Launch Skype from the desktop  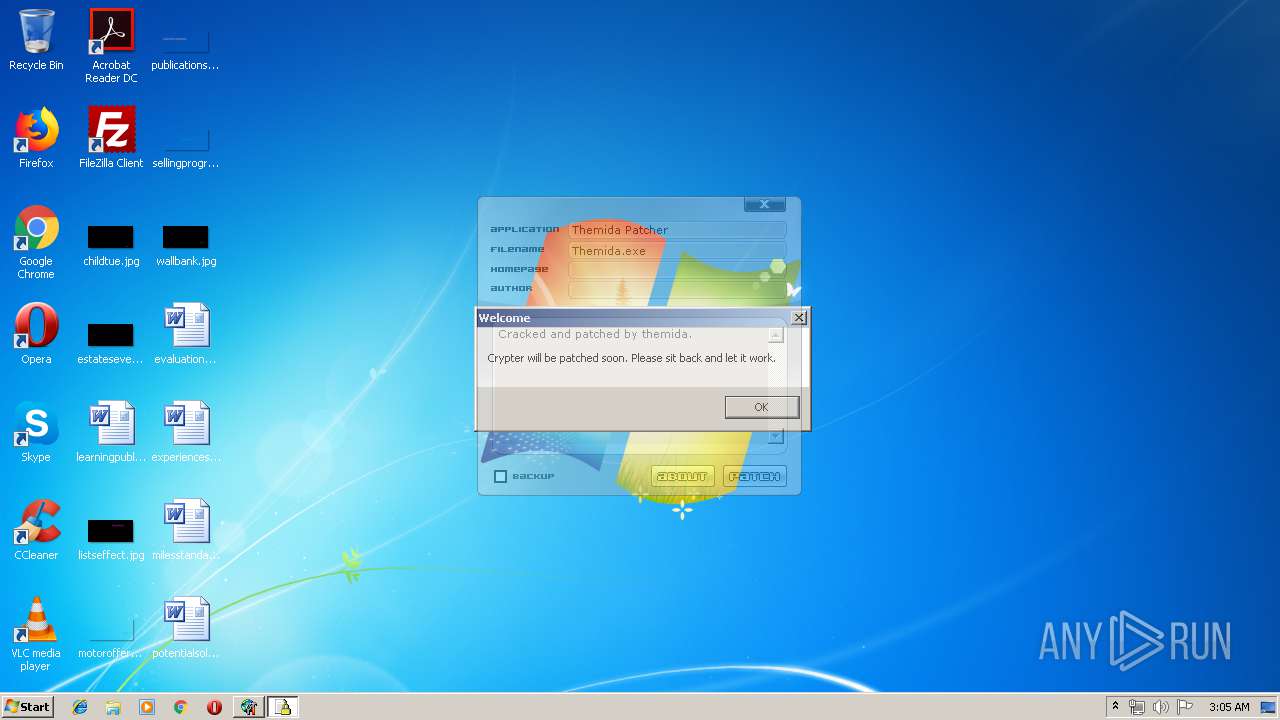(36, 433)
